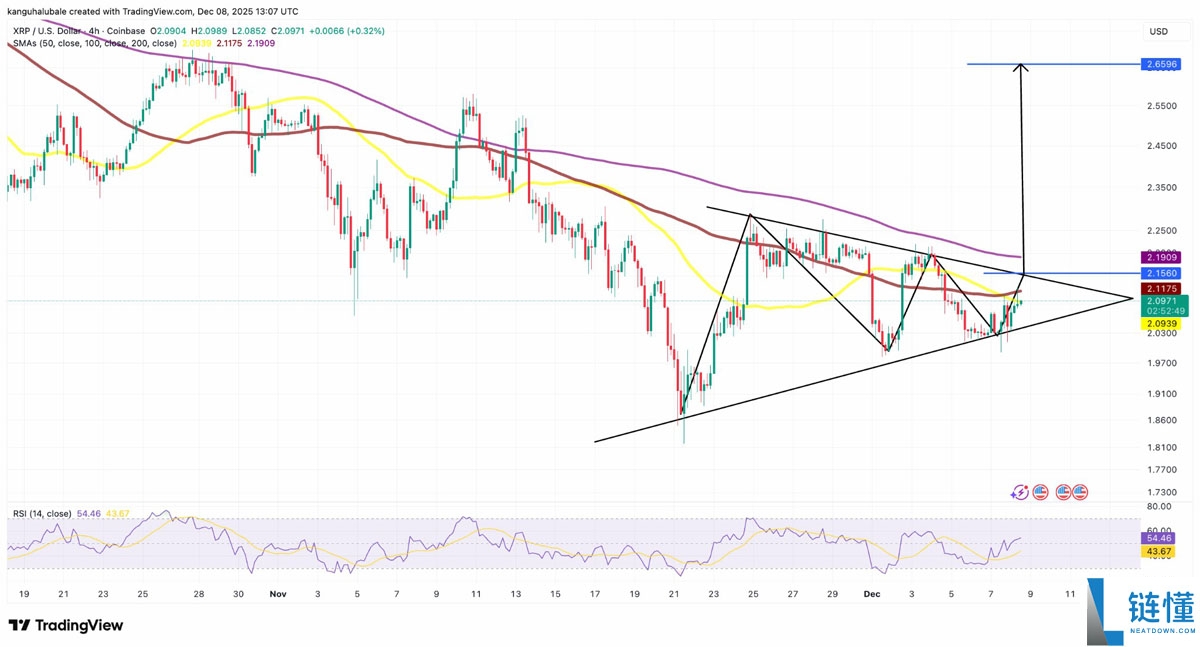Viewport: 1200px width, 647px height.
Task: Click the purple 54.46 RSI value label
Action: [1159, 537]
